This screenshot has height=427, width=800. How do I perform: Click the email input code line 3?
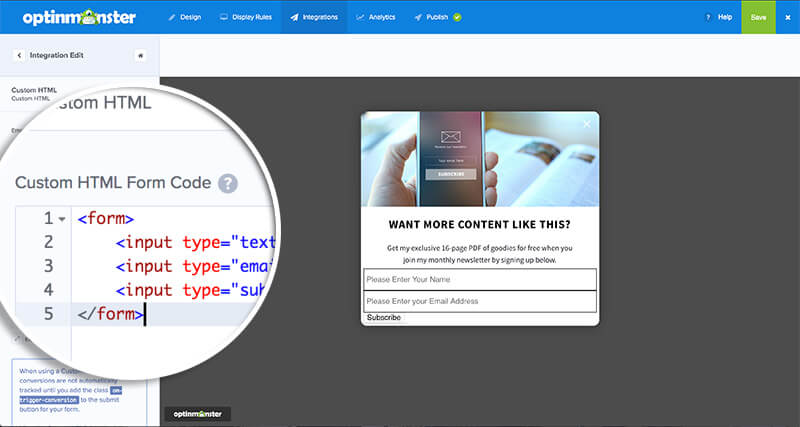coord(194,266)
